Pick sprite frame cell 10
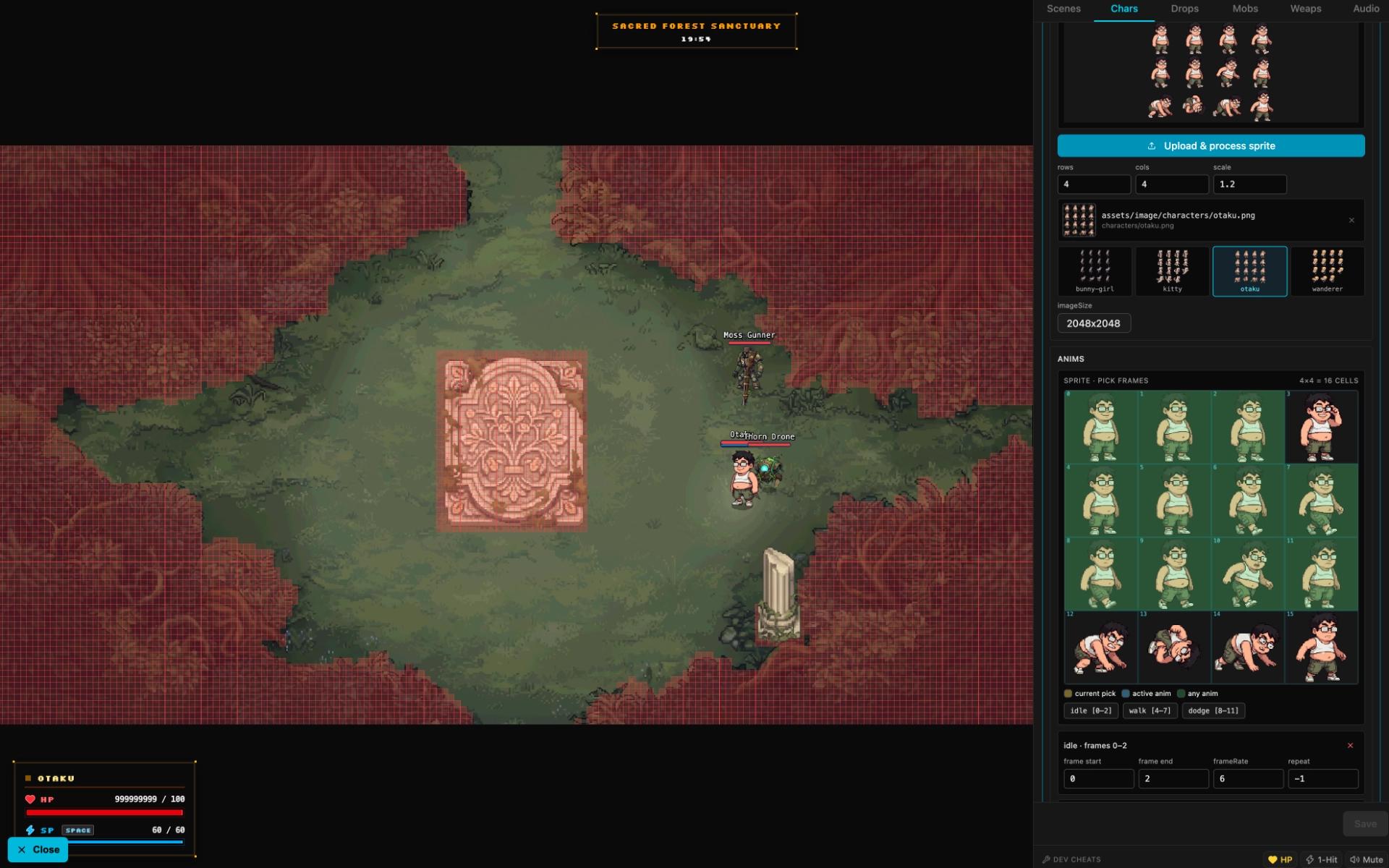Screen dimensions: 1389x868 click(1247, 574)
